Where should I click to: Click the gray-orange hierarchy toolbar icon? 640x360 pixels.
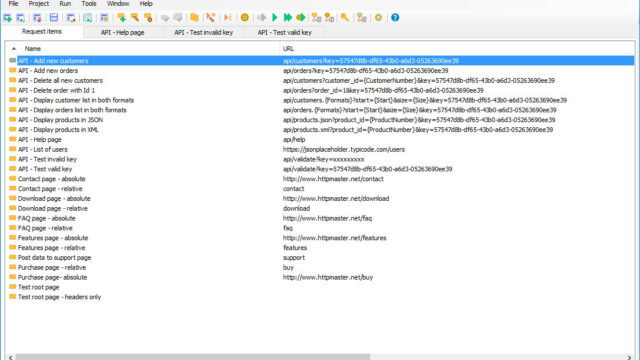[x=361, y=18]
